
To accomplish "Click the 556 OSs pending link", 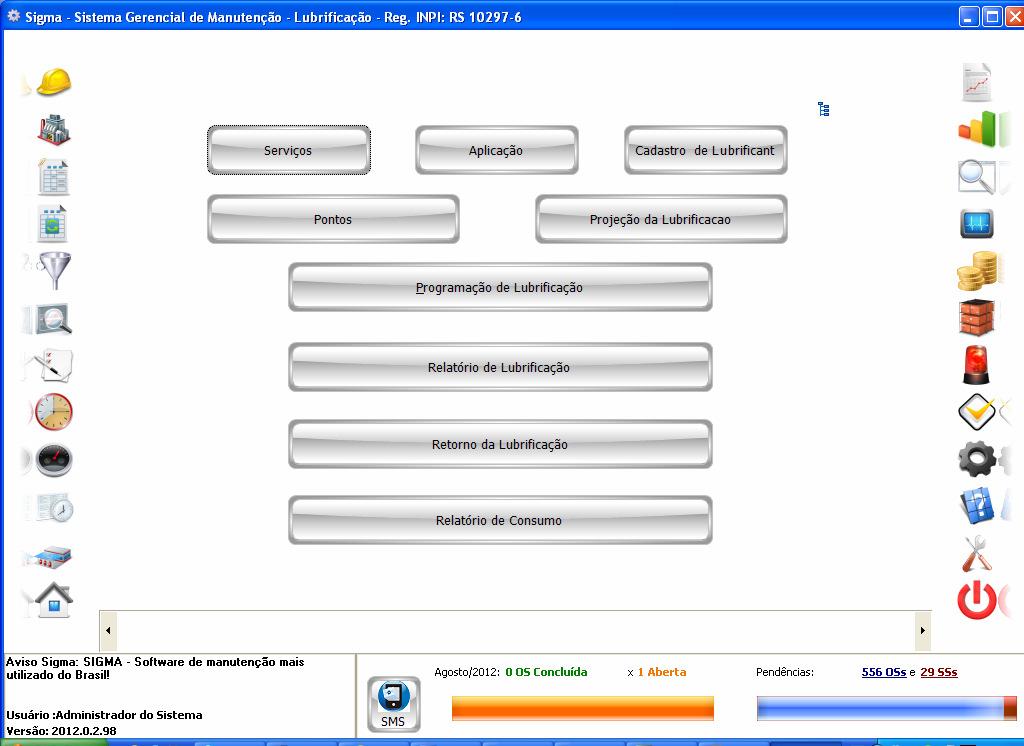I will (884, 672).
